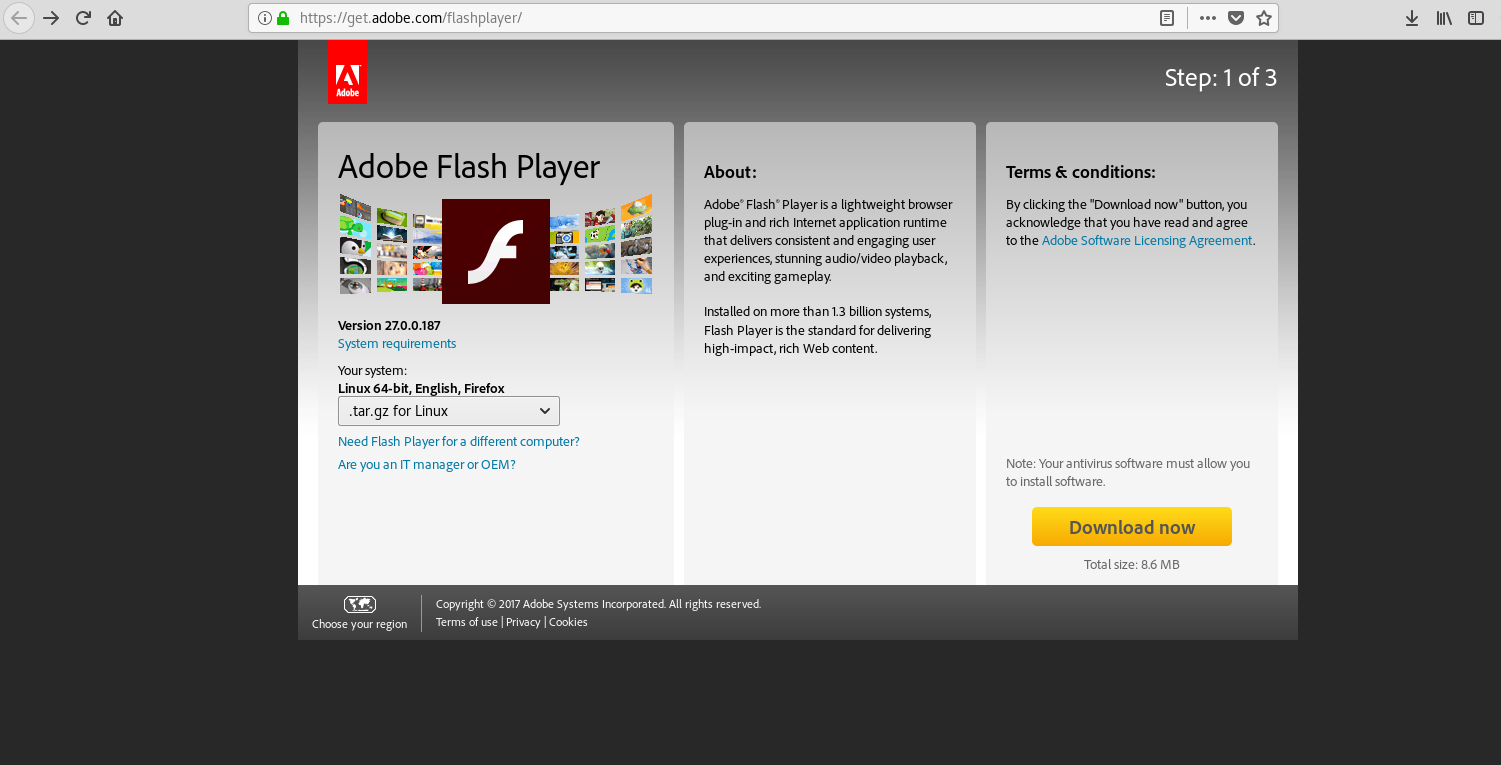Open System requirements link
The height and width of the screenshot is (765, 1501).
397,344
